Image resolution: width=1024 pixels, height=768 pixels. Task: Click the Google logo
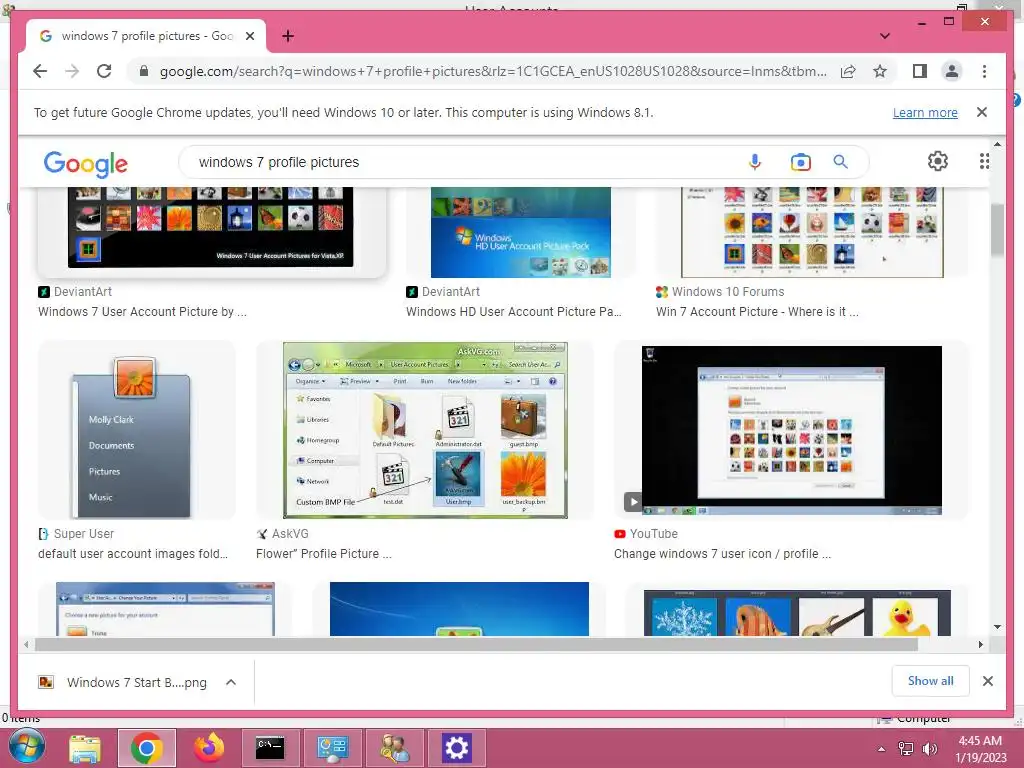(x=86, y=164)
